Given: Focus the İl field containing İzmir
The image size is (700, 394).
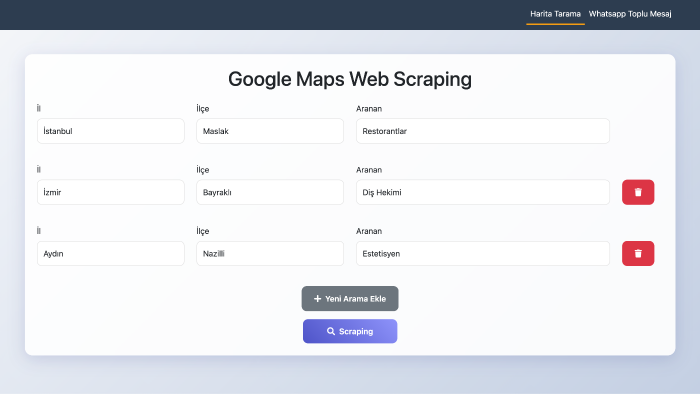Looking at the screenshot, I should coord(111,192).
